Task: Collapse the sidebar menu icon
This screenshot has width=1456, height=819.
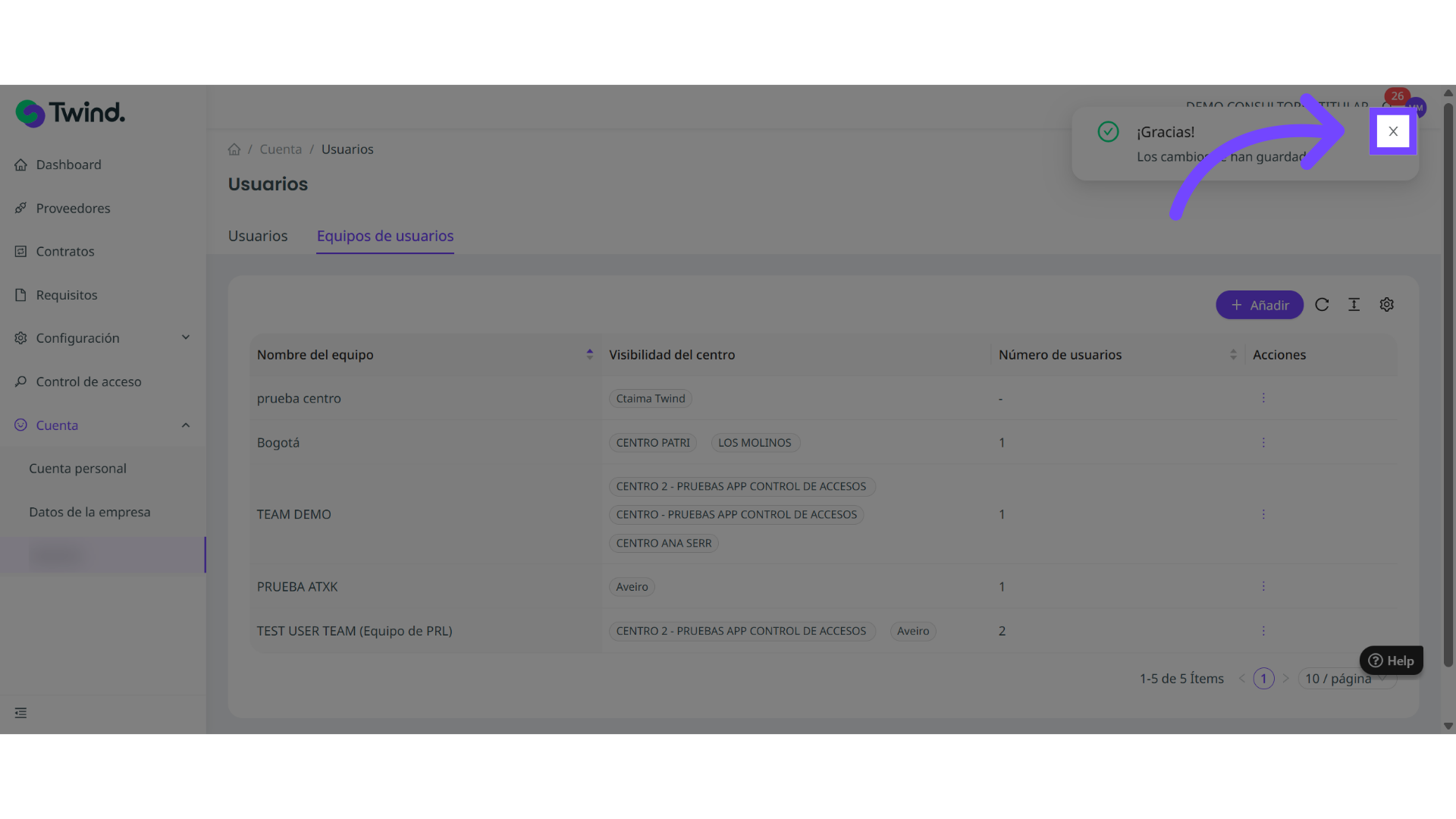Action: pos(20,713)
